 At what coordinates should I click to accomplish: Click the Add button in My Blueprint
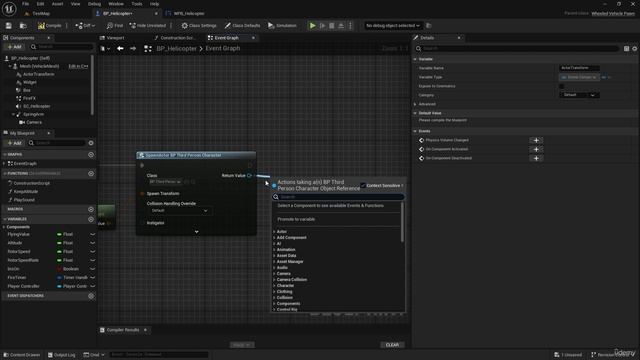[14, 143]
